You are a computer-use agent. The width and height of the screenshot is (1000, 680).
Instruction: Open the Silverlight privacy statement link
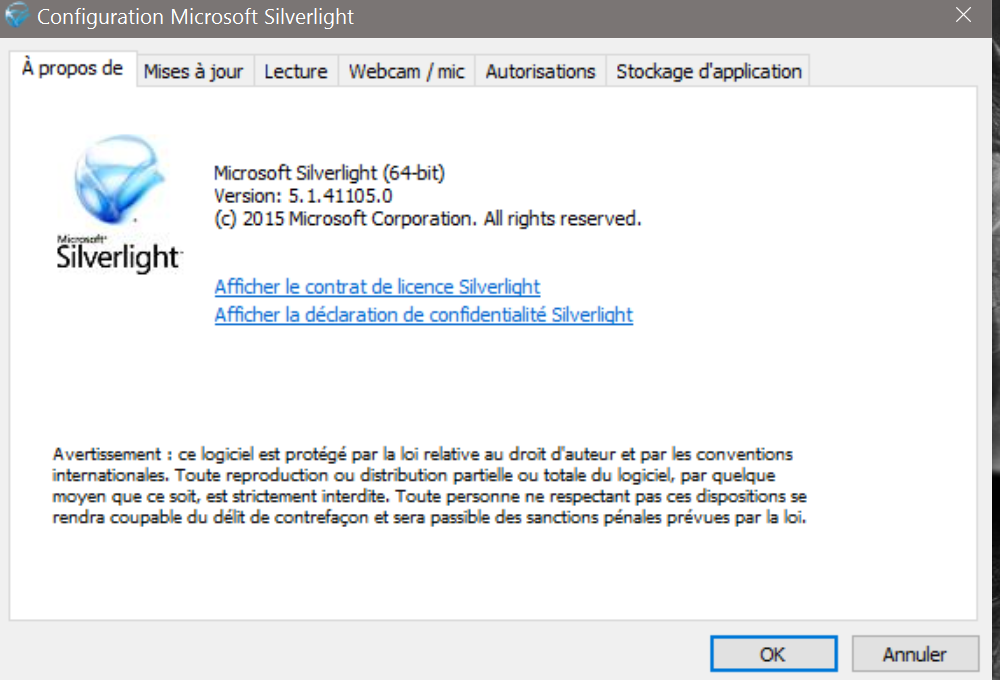pyautogui.click(x=423, y=315)
